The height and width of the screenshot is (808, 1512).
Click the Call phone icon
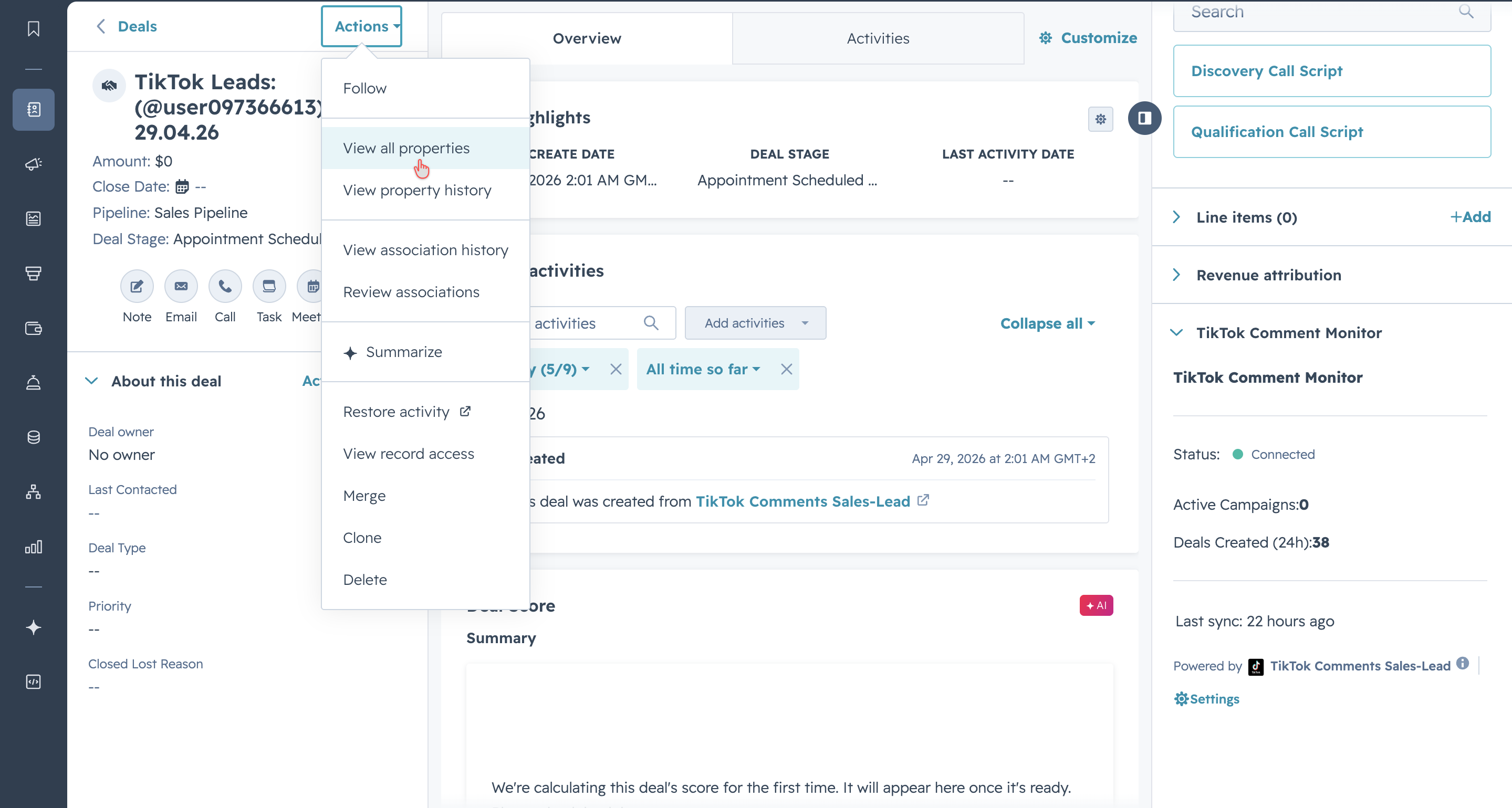click(x=225, y=286)
